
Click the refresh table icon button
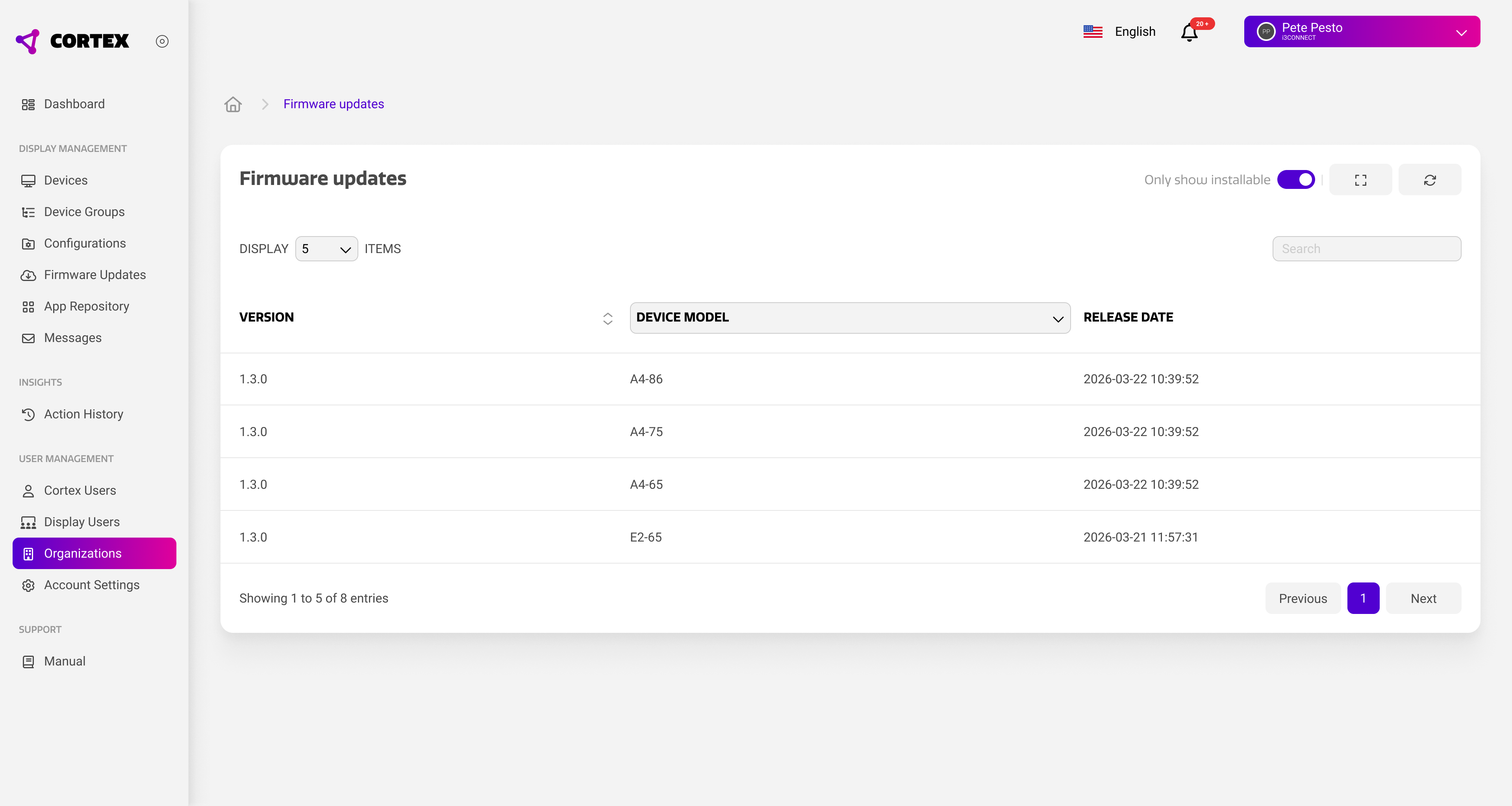coord(1429,179)
